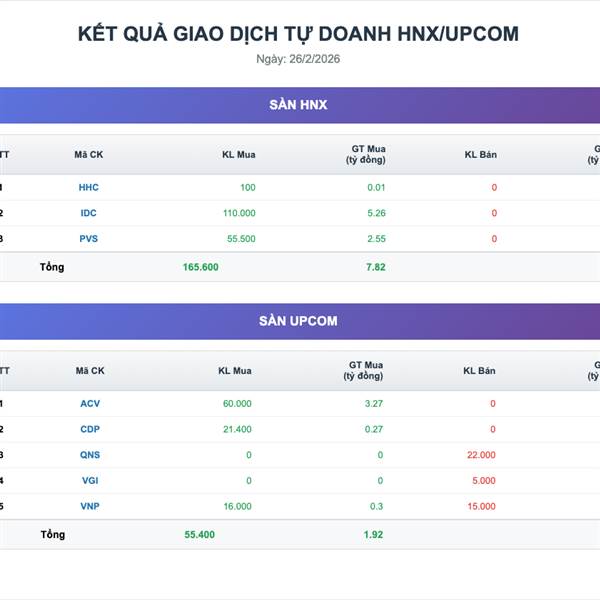Click the HNX table's KL Mua column header
The height and width of the screenshot is (600, 600).
(x=239, y=154)
